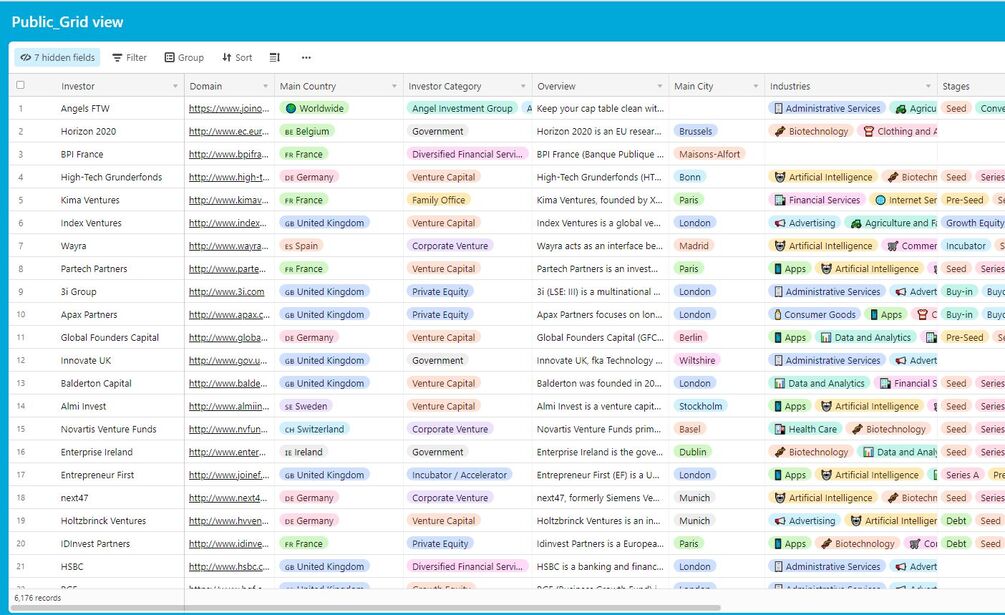Click the Brussels city tag
1005x615 pixels.
[695, 131]
